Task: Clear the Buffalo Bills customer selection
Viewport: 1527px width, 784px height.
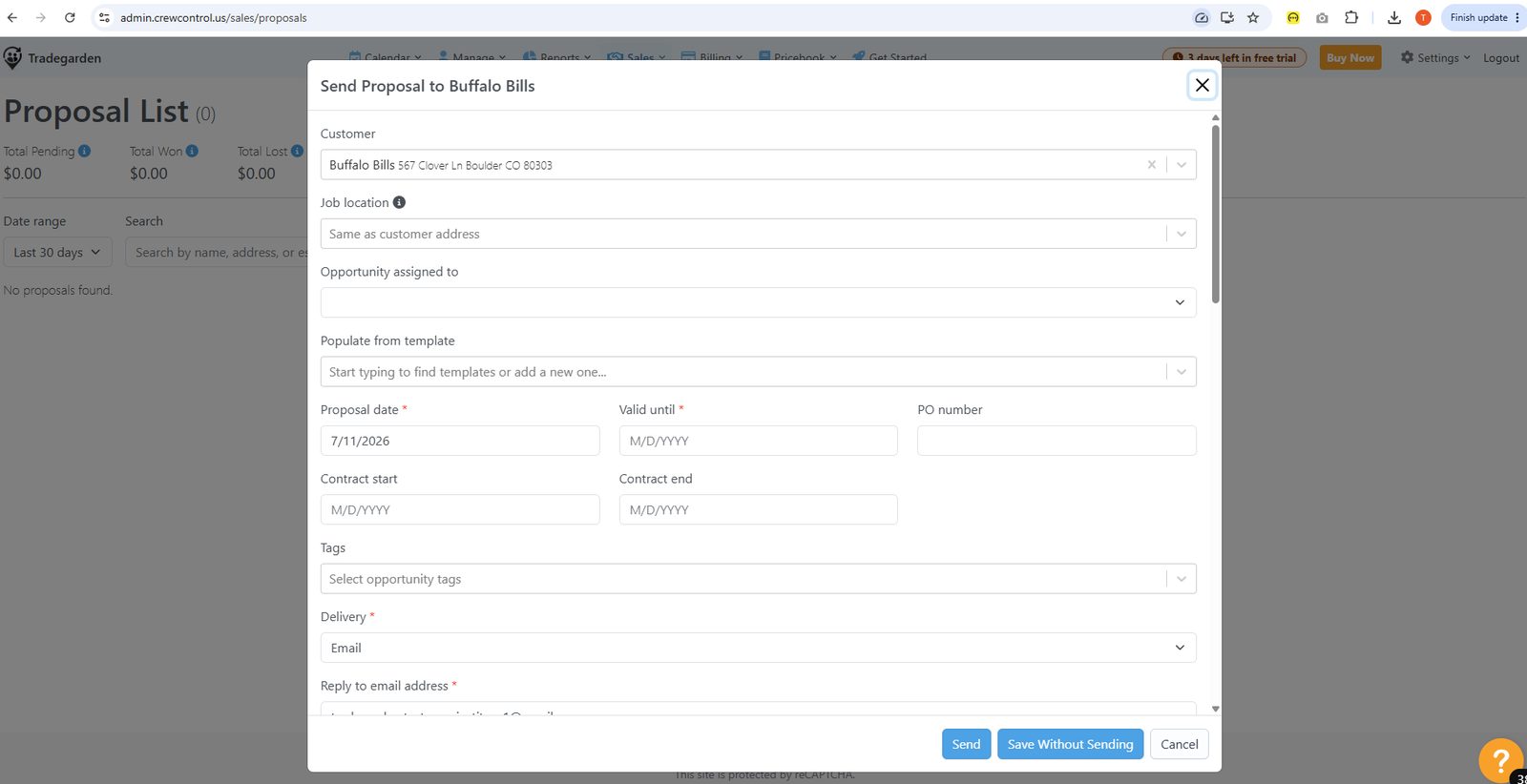Action: [x=1151, y=165]
